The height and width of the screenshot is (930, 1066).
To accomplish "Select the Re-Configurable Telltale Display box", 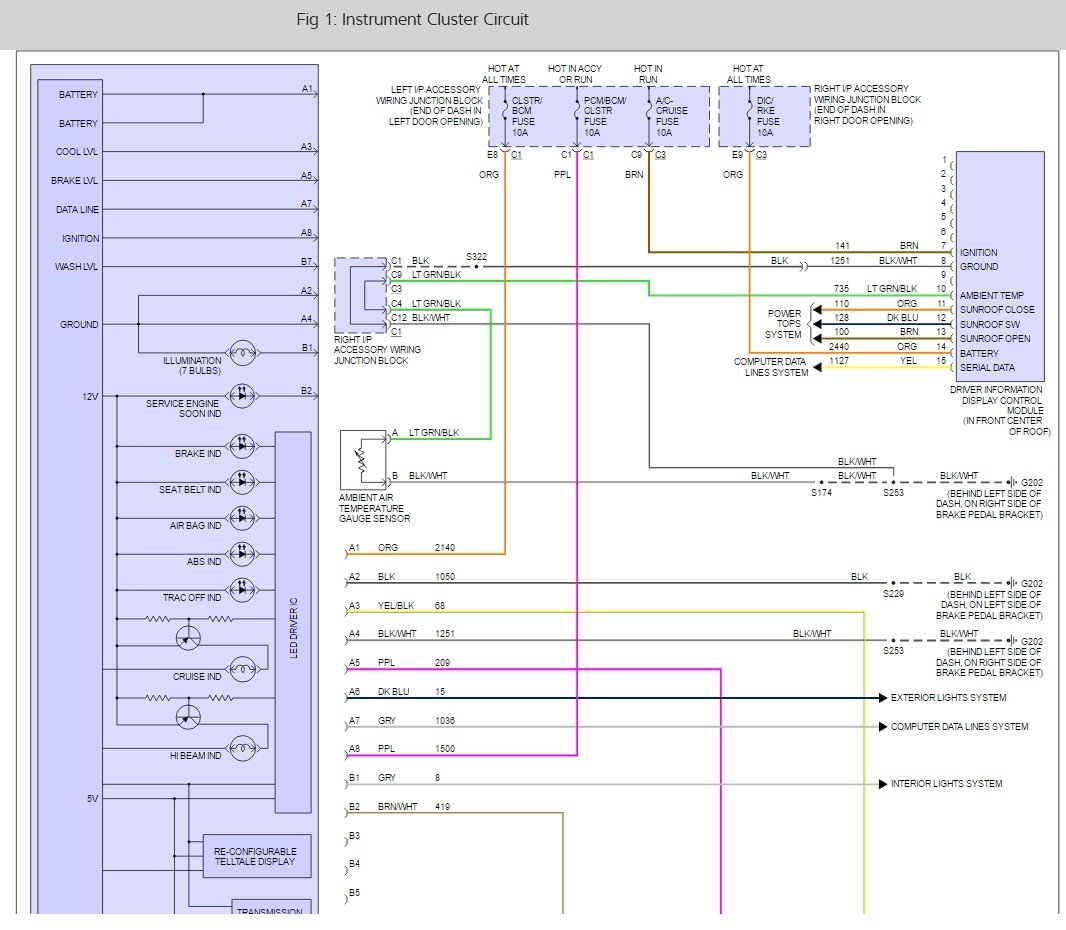I will (256, 856).
